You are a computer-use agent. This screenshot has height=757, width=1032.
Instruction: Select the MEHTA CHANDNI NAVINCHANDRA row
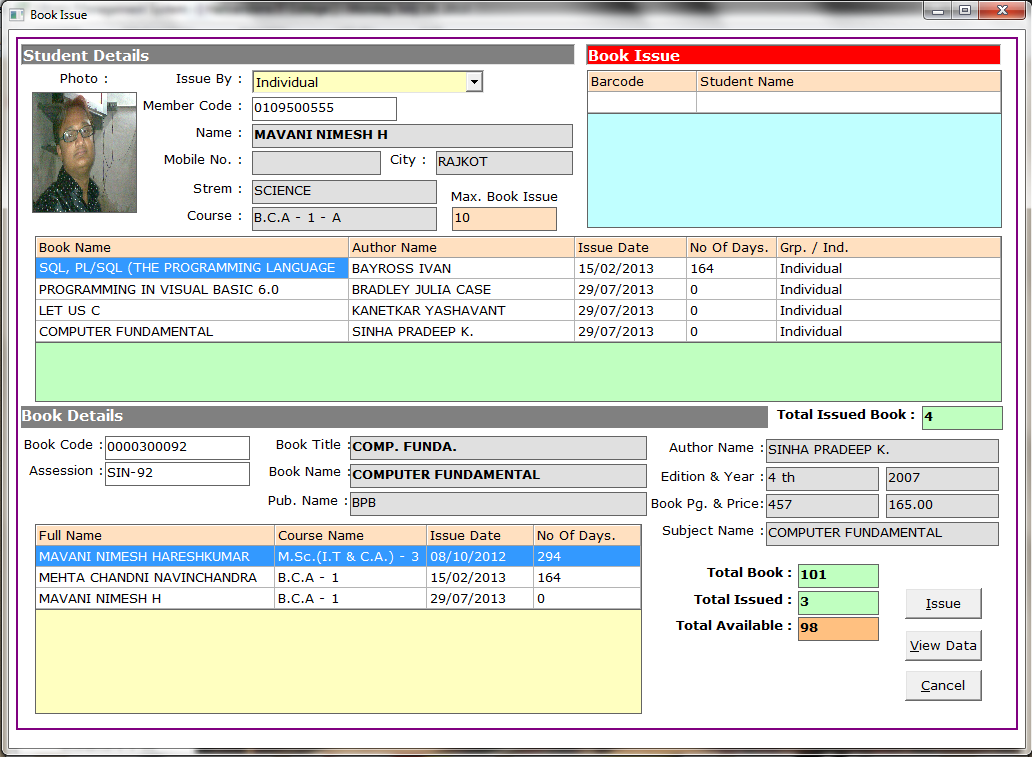[x=154, y=577]
